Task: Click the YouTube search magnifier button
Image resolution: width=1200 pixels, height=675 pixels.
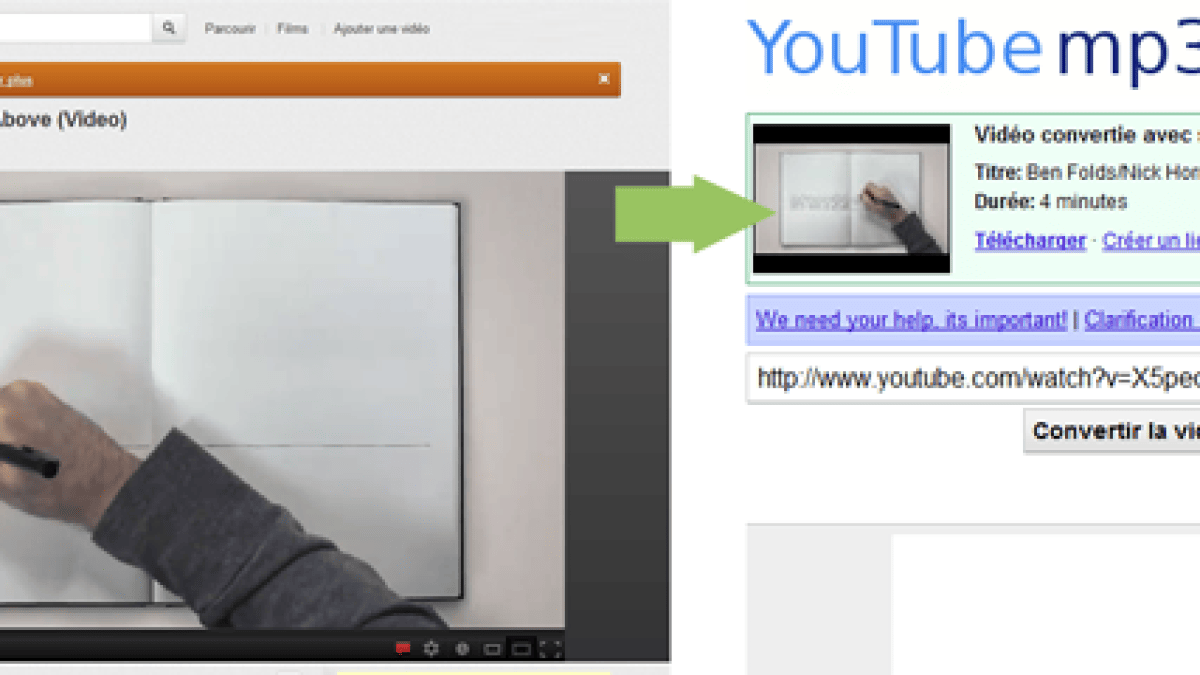Action: (x=168, y=28)
